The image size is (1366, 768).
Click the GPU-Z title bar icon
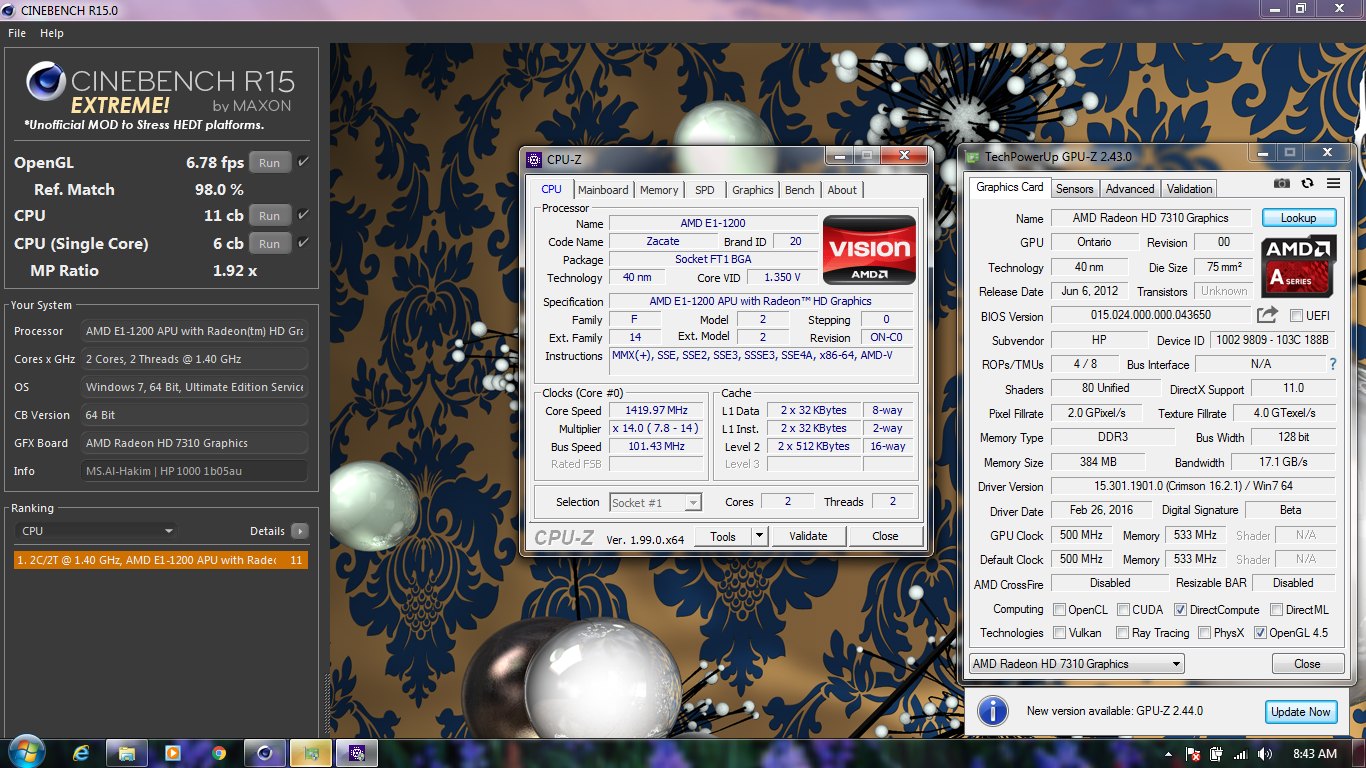tap(972, 156)
